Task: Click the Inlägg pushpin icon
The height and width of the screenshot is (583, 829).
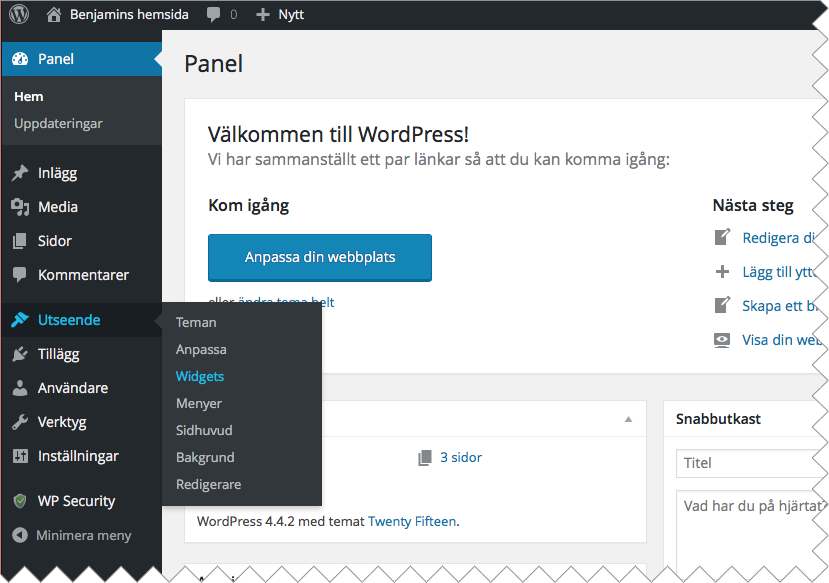Action: (x=20, y=173)
